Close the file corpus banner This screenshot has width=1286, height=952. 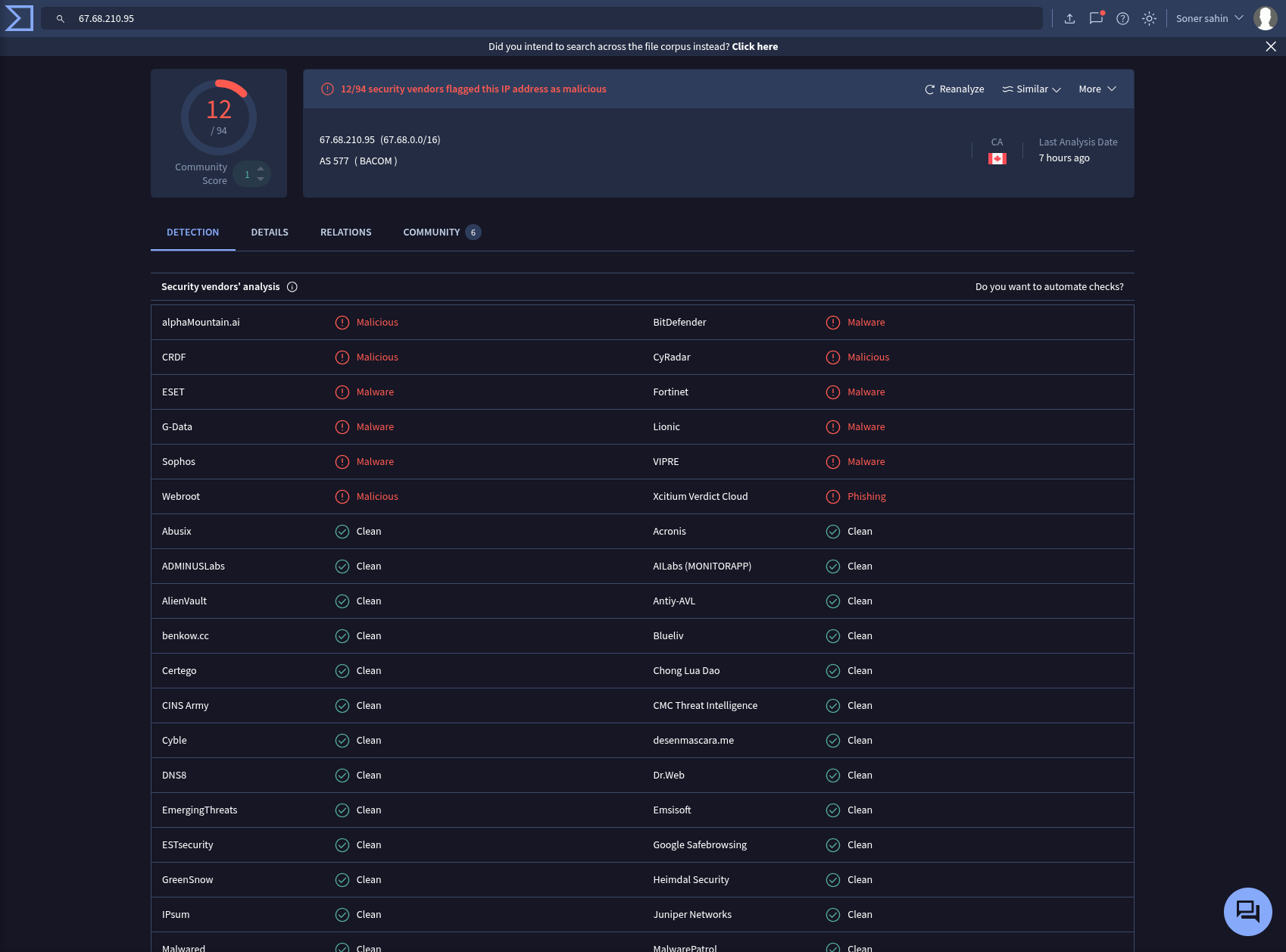pyautogui.click(x=1271, y=47)
